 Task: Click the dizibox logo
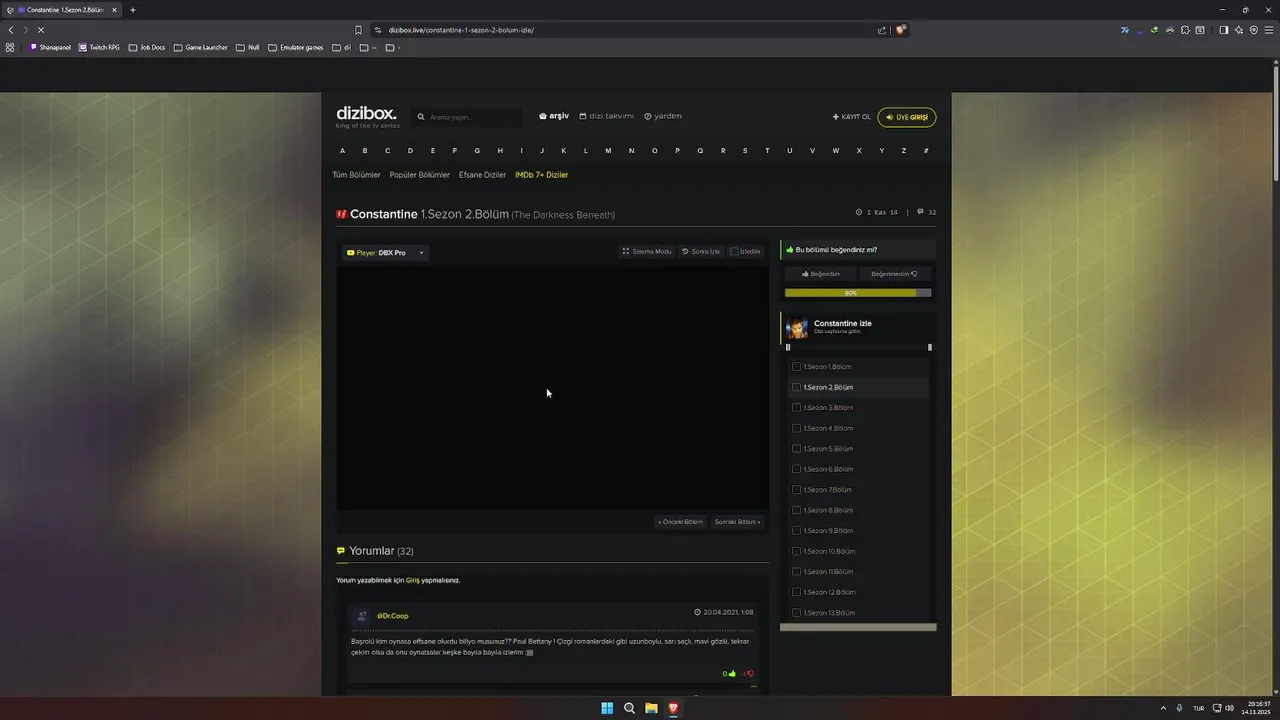[367, 116]
